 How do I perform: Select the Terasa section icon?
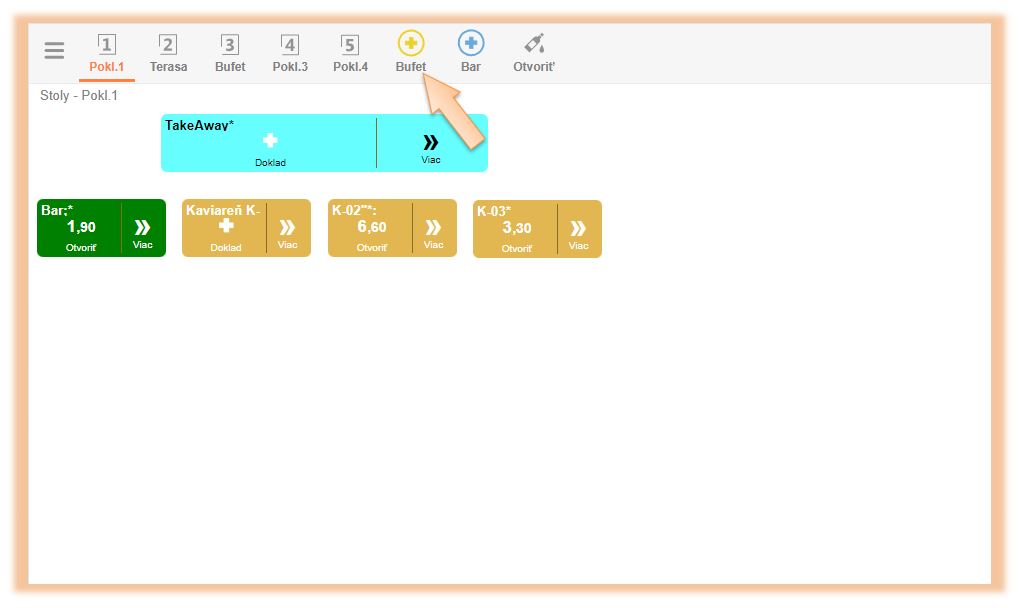click(x=168, y=45)
